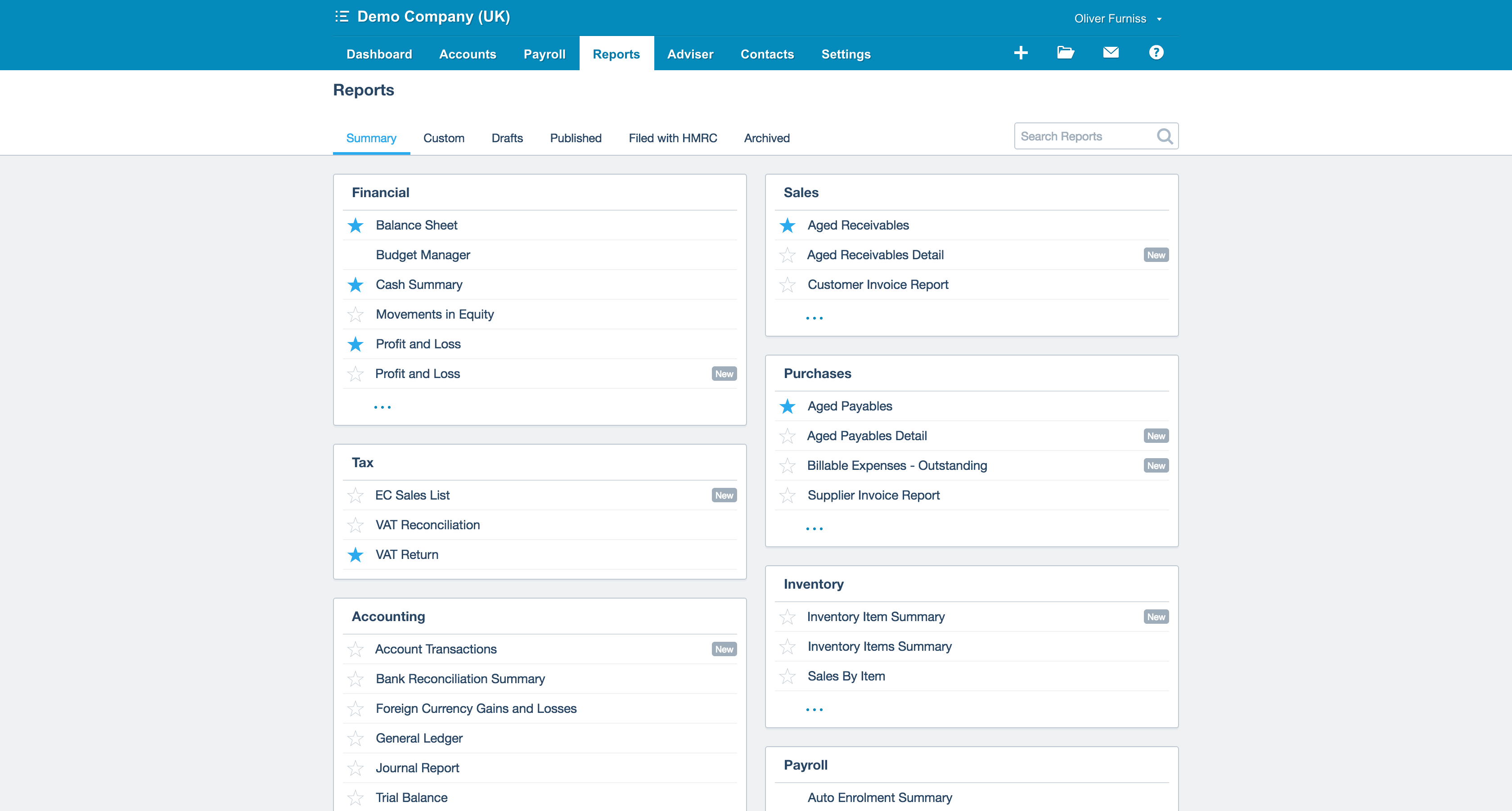Screen dimensions: 1512x811
Task: Expand more Financial reports ellipsis
Action: point(382,407)
